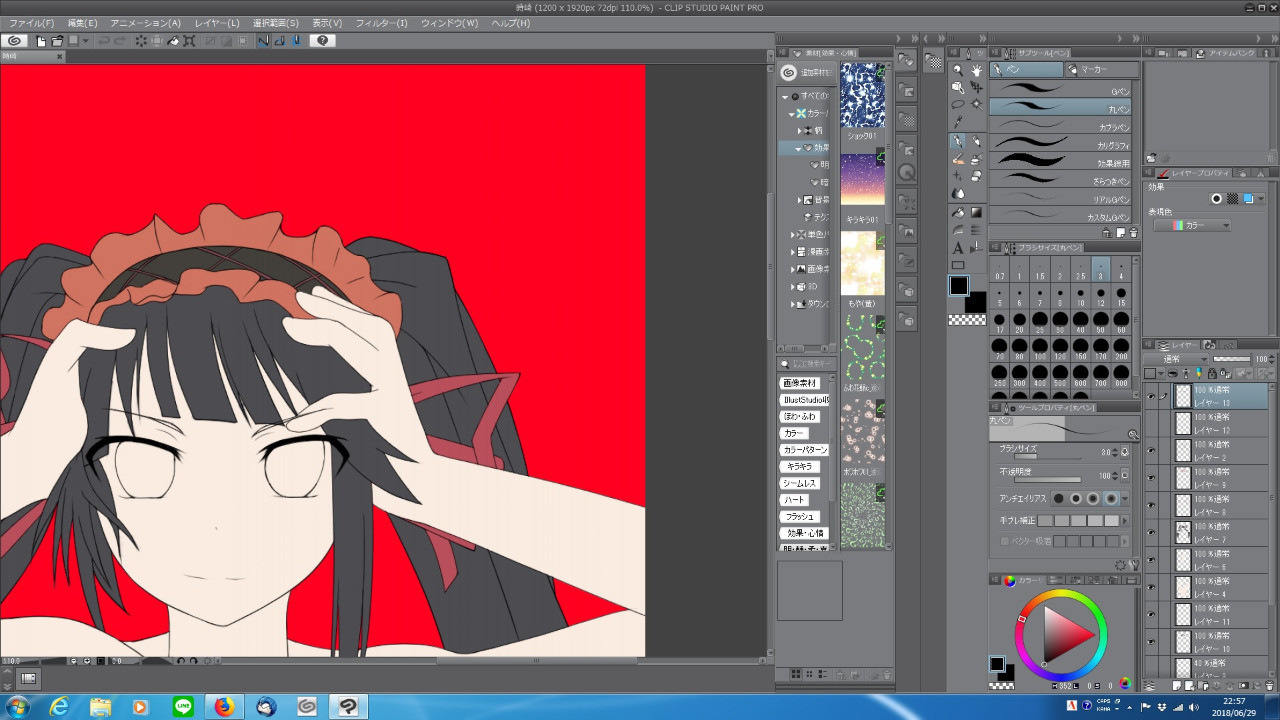Show hidden layer レイヤー 12
Image resolution: width=1280 pixels, height=720 pixels.
(x=1151, y=424)
